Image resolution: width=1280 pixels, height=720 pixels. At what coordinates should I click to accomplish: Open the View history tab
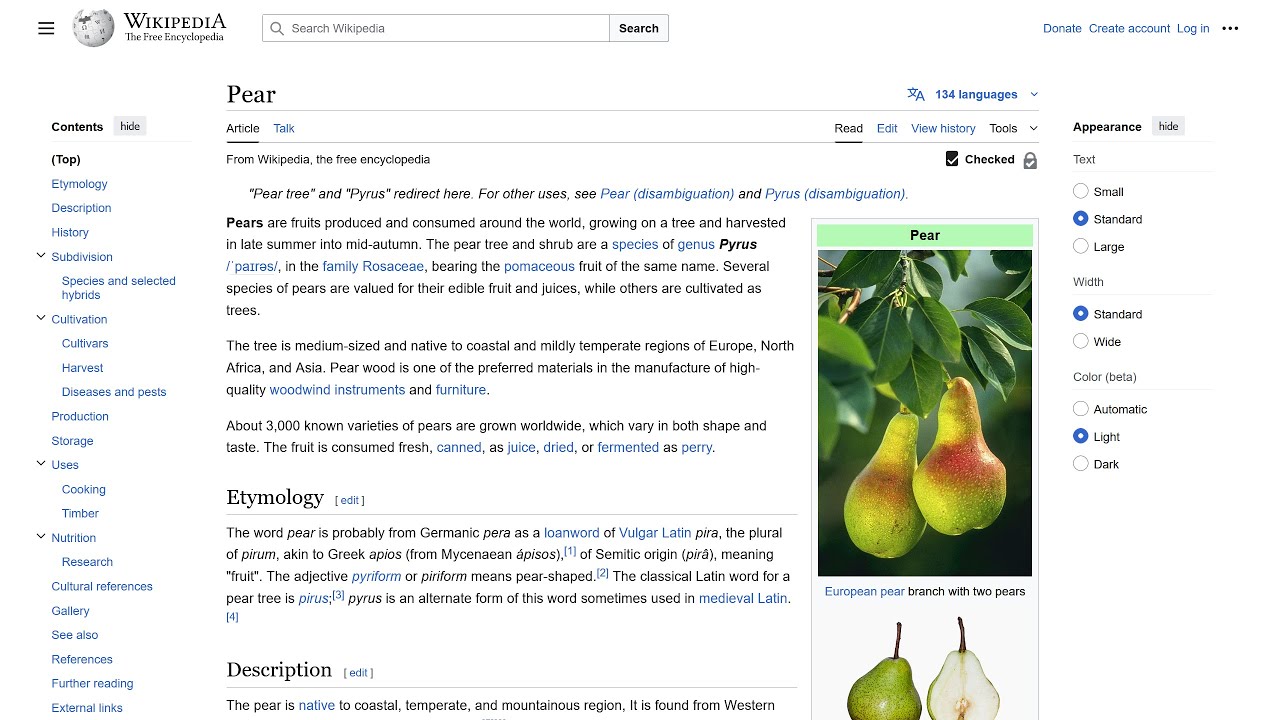[943, 128]
